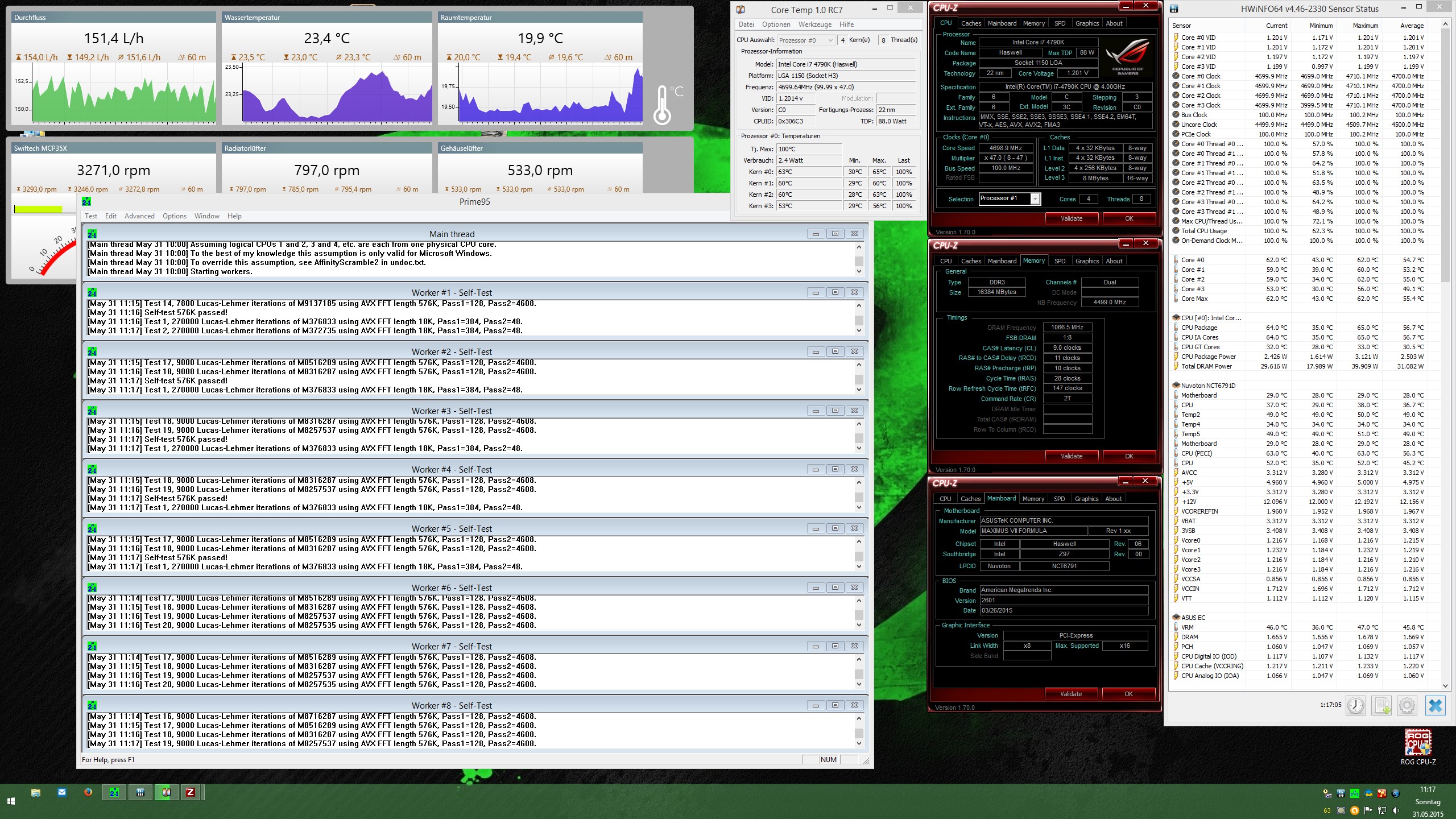Open the Datei menu in Core Temp
Image resolution: width=1456 pixels, height=819 pixels.
pos(746,24)
